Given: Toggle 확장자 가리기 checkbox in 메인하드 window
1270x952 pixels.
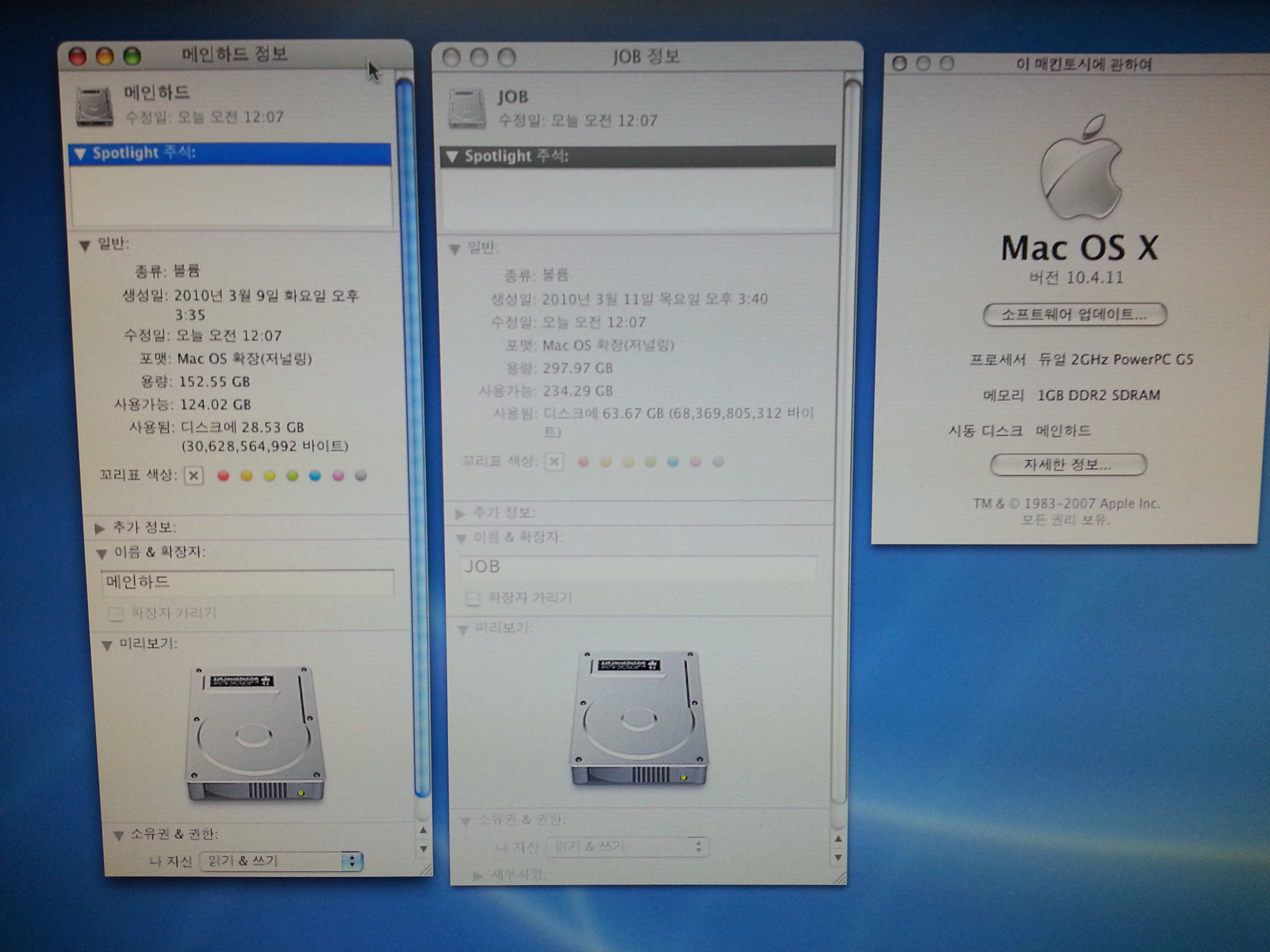Looking at the screenshot, I should coord(115,614).
